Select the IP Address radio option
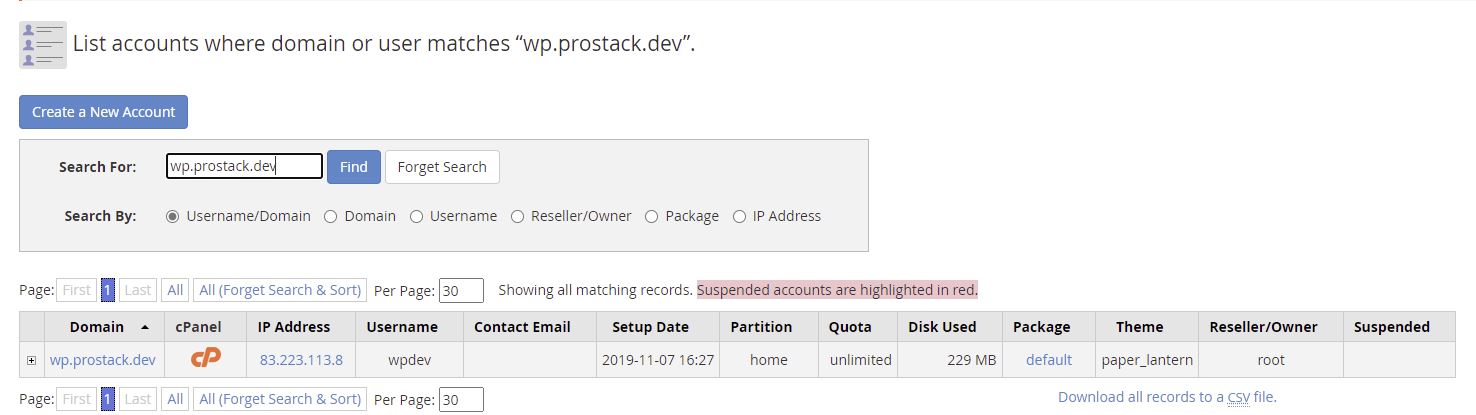Viewport: 1476px width, 415px height. [739, 216]
